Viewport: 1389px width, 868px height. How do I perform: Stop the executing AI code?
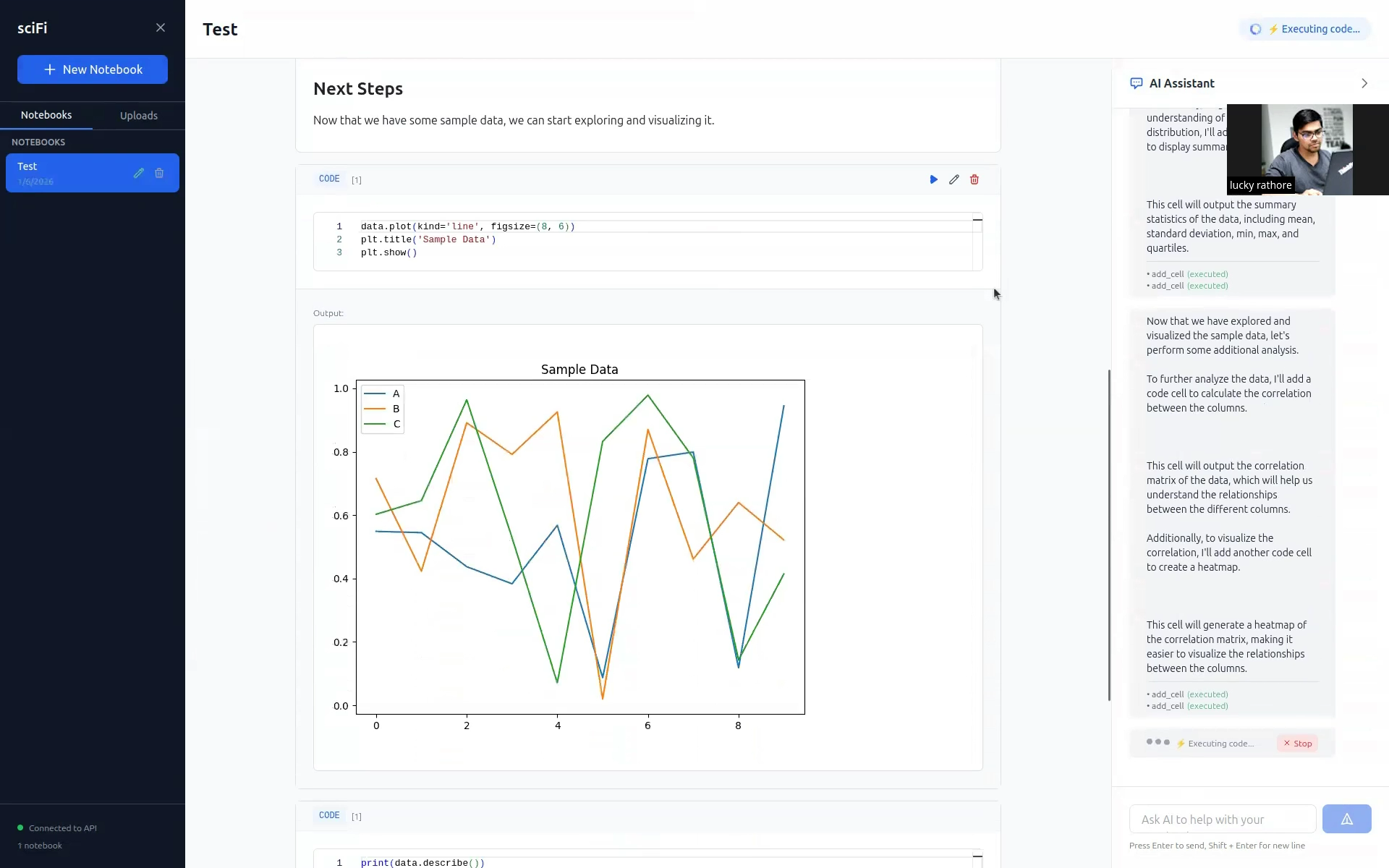click(x=1297, y=743)
